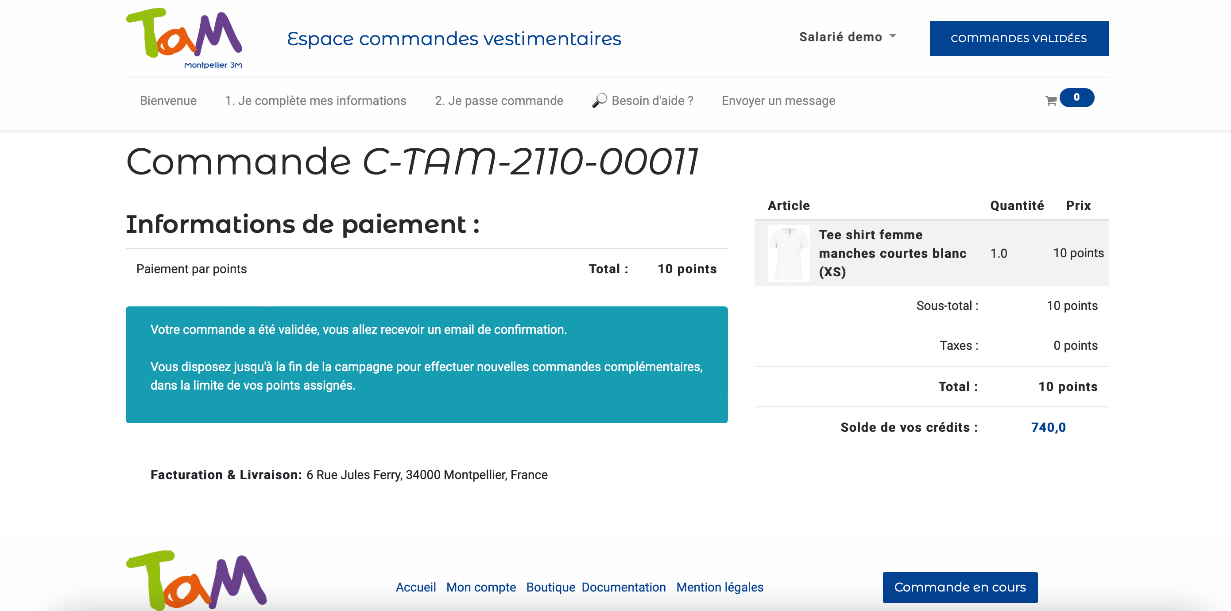
Task: Open the Boutique footer link
Action: tap(550, 588)
